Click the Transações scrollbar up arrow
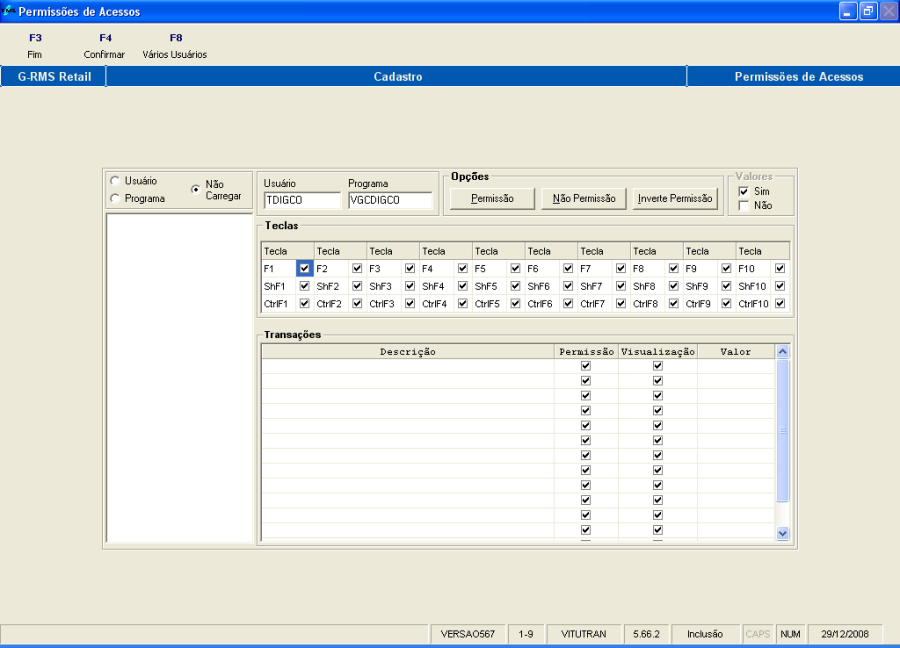 pyautogui.click(x=782, y=352)
